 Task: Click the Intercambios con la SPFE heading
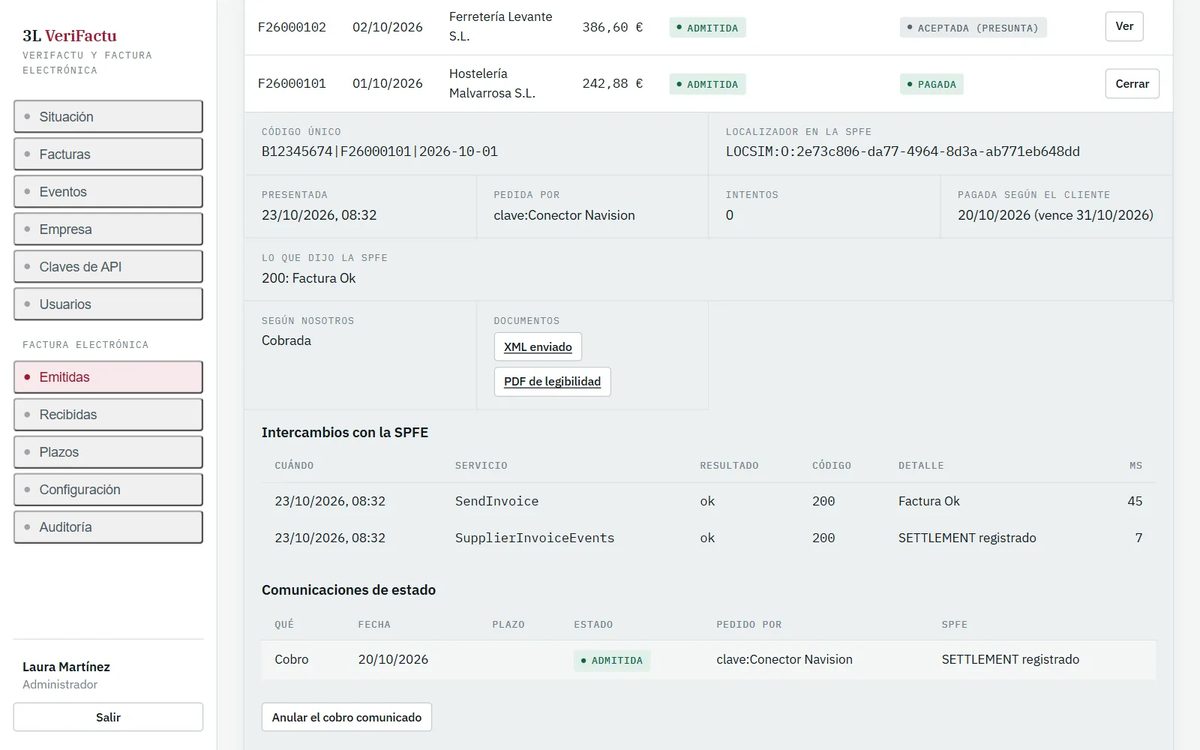click(345, 433)
